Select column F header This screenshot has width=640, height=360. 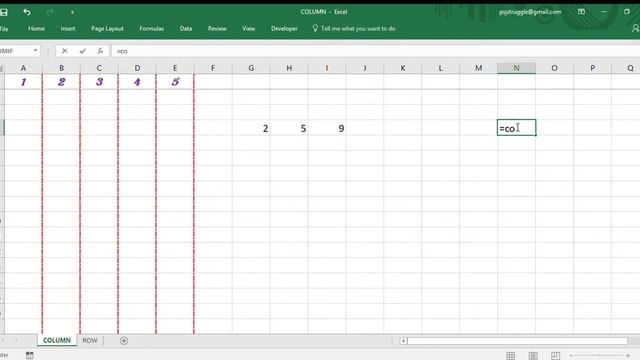point(213,68)
